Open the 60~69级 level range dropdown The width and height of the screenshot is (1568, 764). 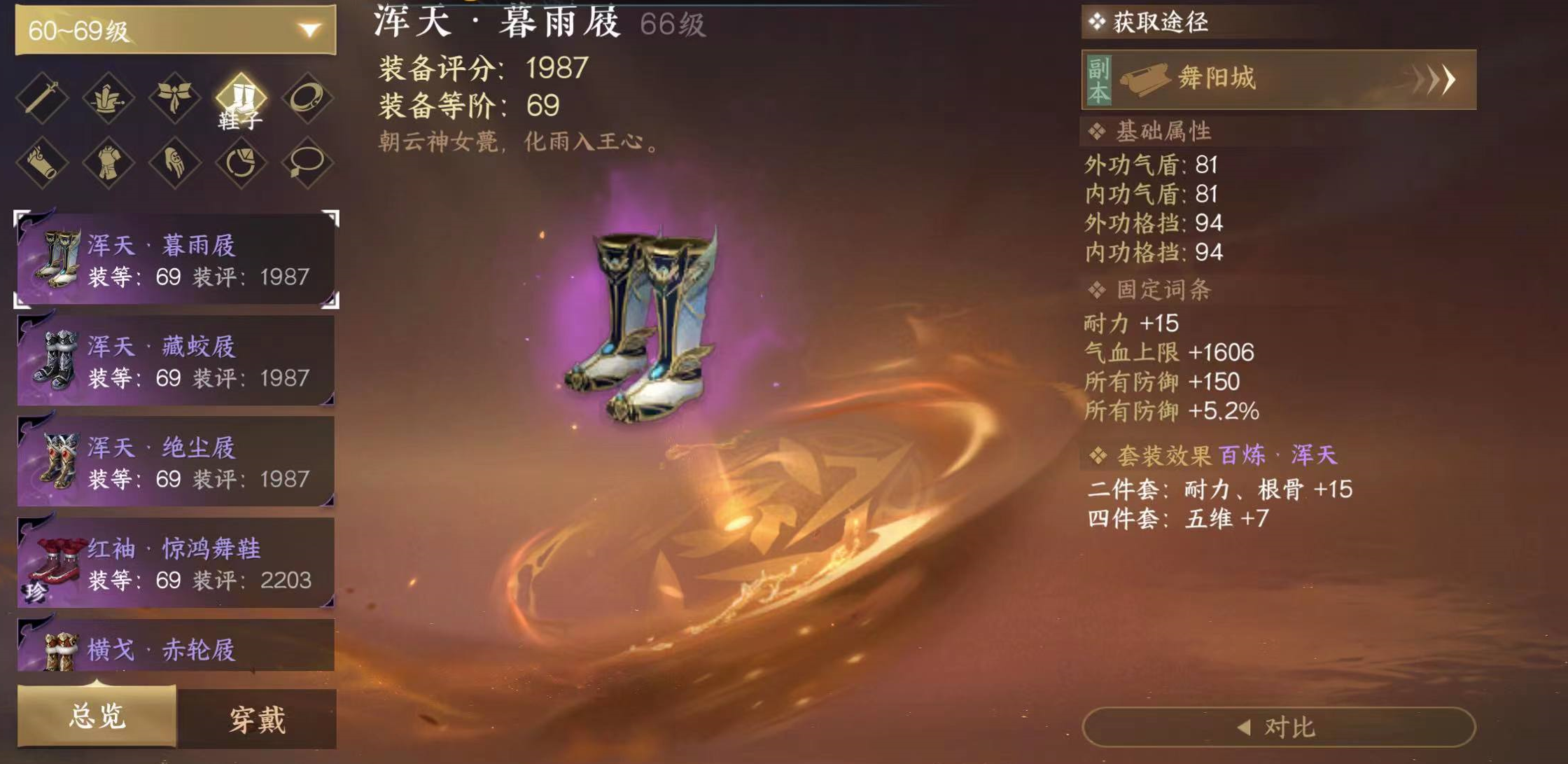coord(176,30)
